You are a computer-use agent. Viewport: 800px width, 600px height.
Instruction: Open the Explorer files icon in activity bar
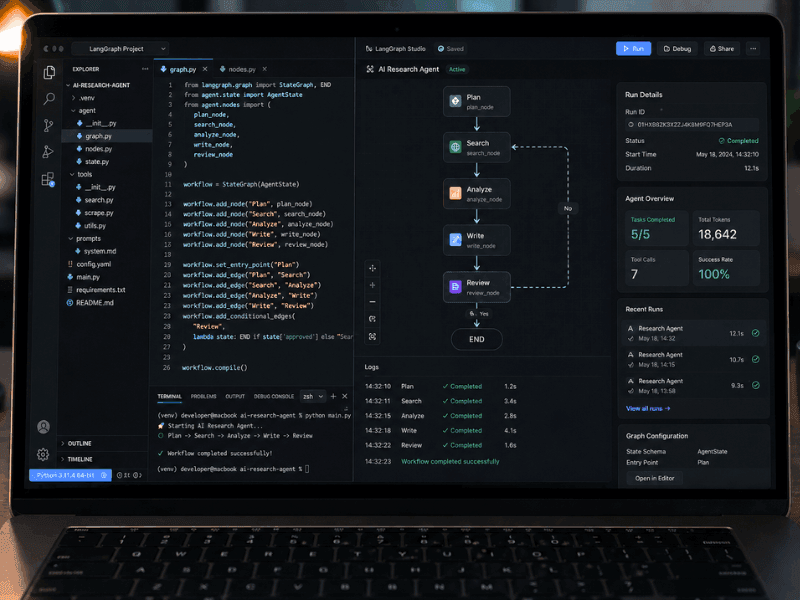tap(49, 72)
